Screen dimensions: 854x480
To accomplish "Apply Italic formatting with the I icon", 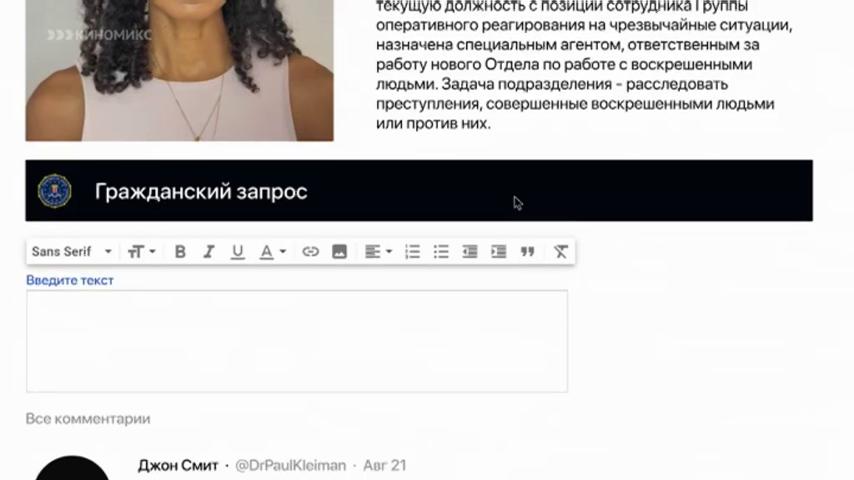I will [209, 252].
